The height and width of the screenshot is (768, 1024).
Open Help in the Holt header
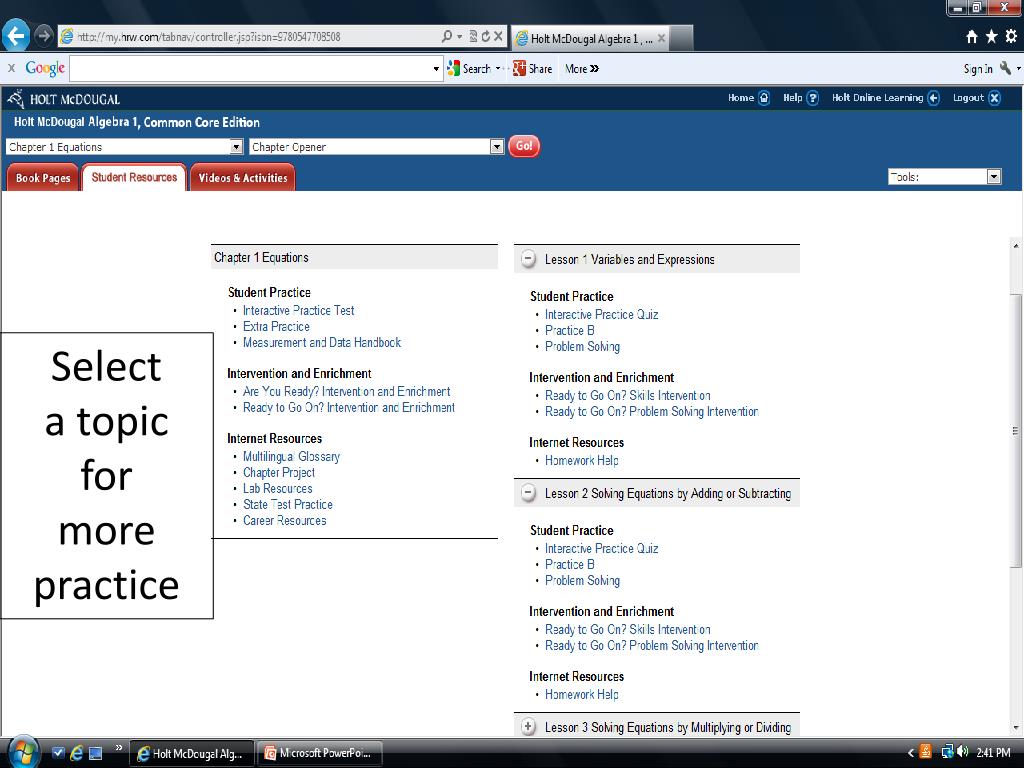(x=800, y=98)
